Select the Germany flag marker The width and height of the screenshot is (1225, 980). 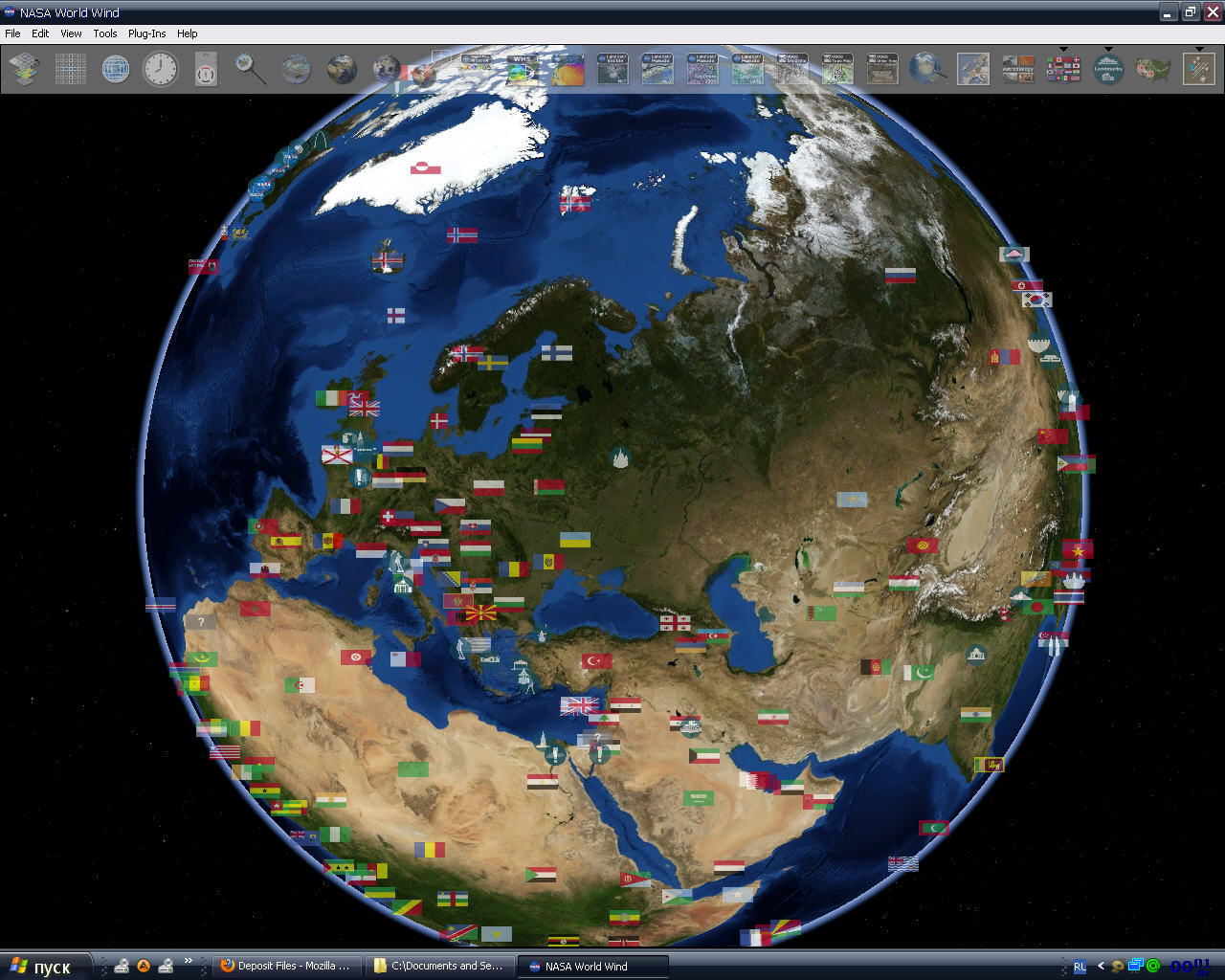(x=412, y=474)
